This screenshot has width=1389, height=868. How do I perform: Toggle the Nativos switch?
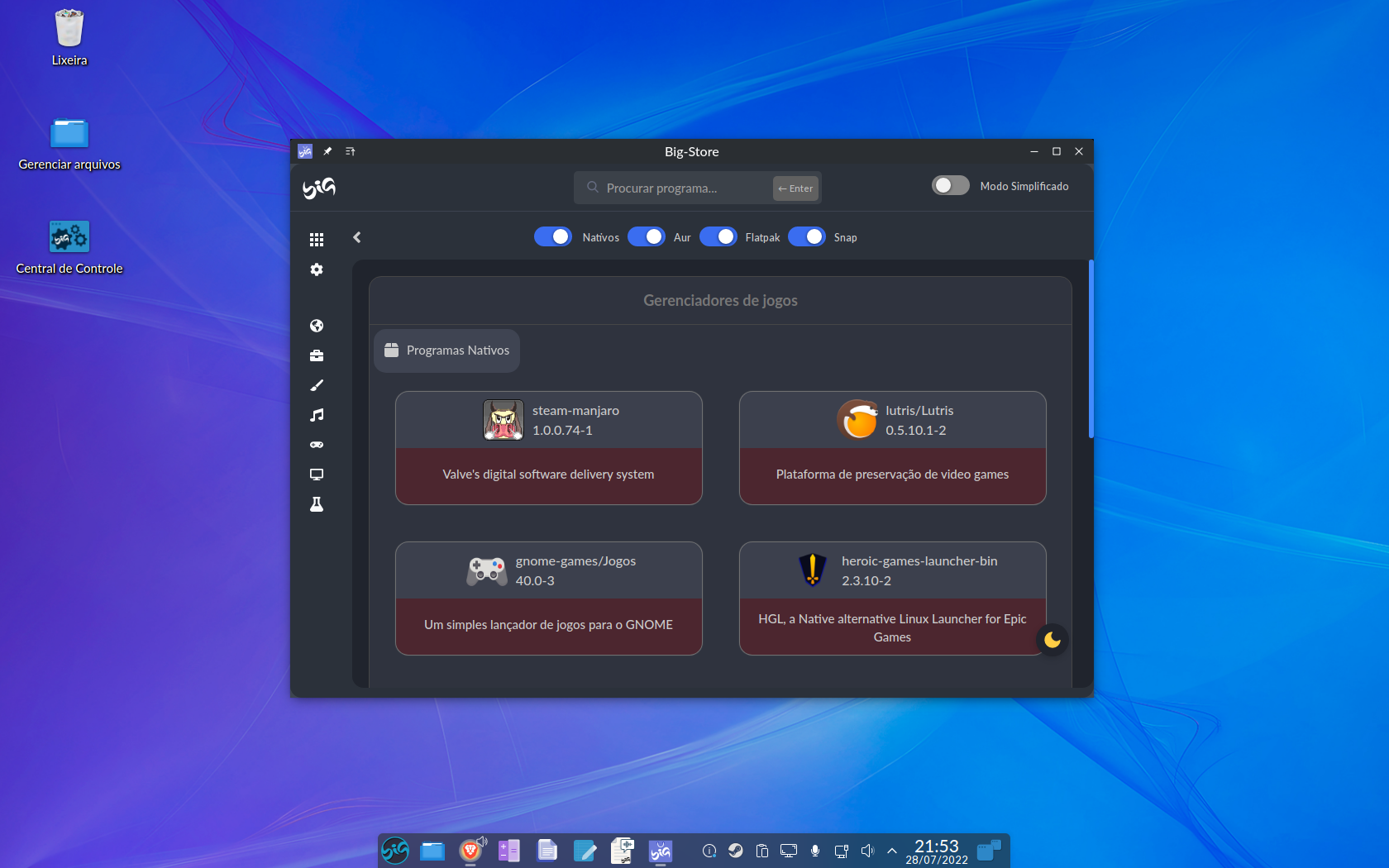[x=553, y=236]
